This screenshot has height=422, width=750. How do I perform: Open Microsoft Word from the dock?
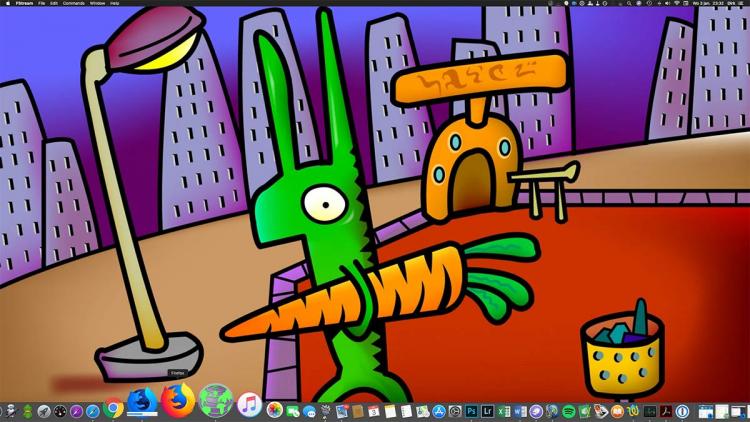(x=519, y=411)
